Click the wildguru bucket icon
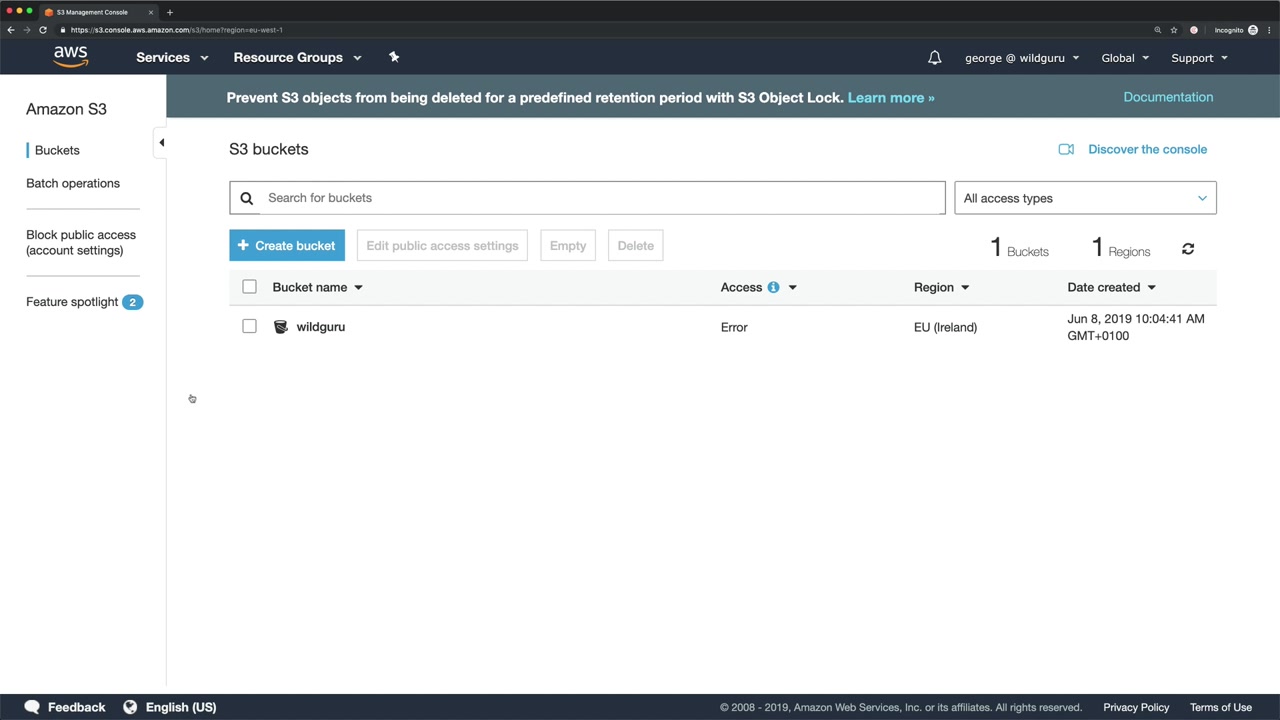 [x=281, y=327]
